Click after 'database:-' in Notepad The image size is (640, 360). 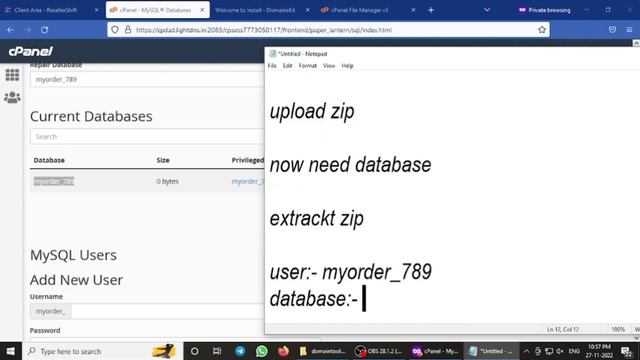(x=364, y=298)
